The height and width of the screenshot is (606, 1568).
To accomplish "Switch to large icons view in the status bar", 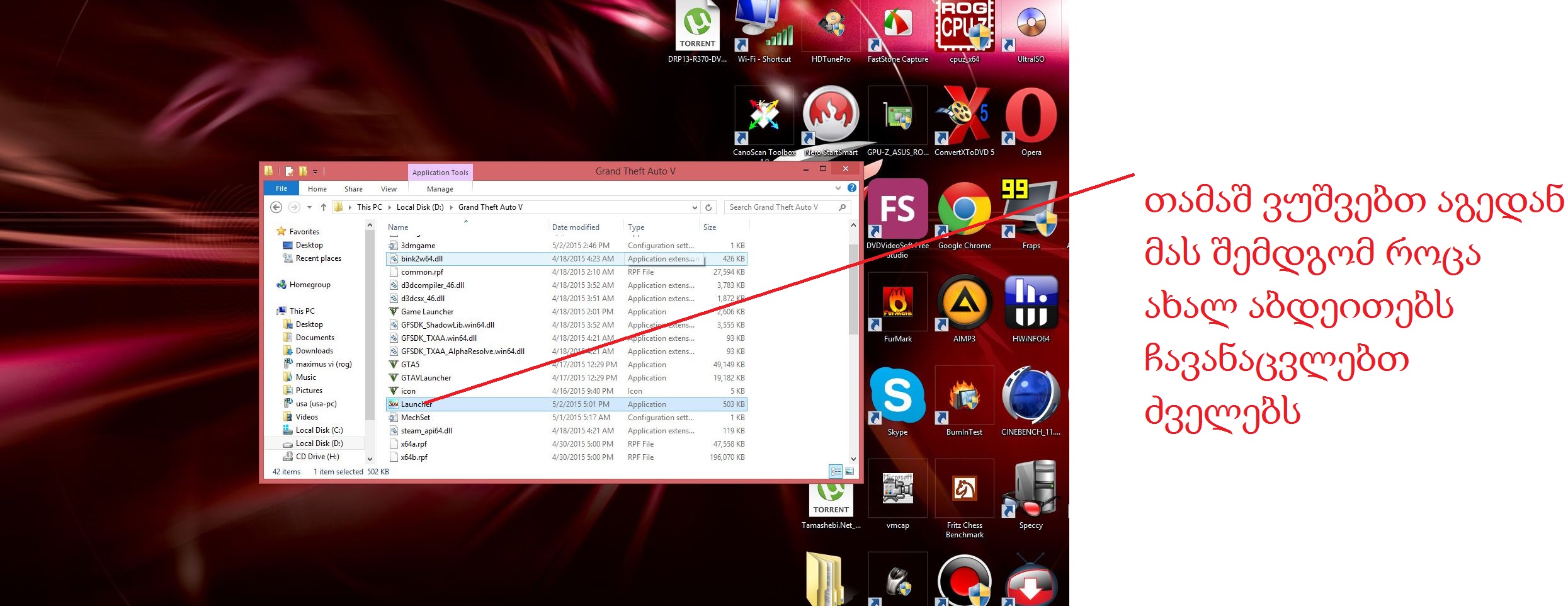I will pos(849,471).
